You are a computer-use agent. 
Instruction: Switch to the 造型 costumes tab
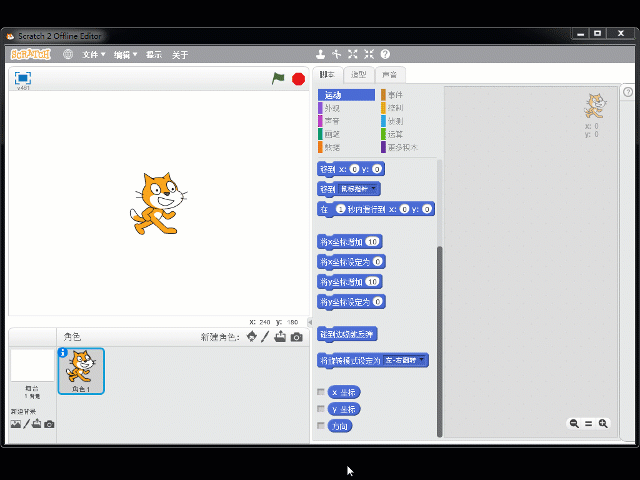(358, 74)
